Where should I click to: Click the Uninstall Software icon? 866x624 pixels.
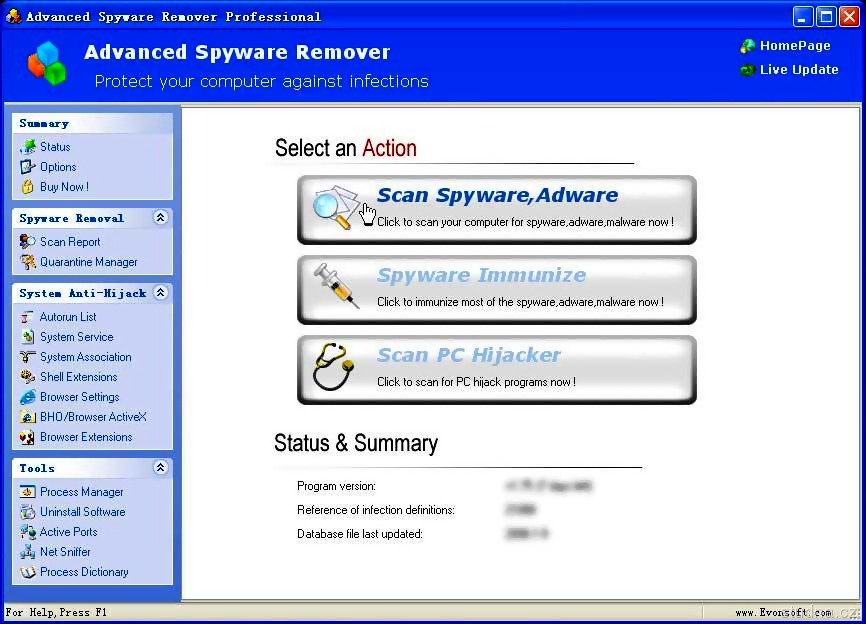28,512
